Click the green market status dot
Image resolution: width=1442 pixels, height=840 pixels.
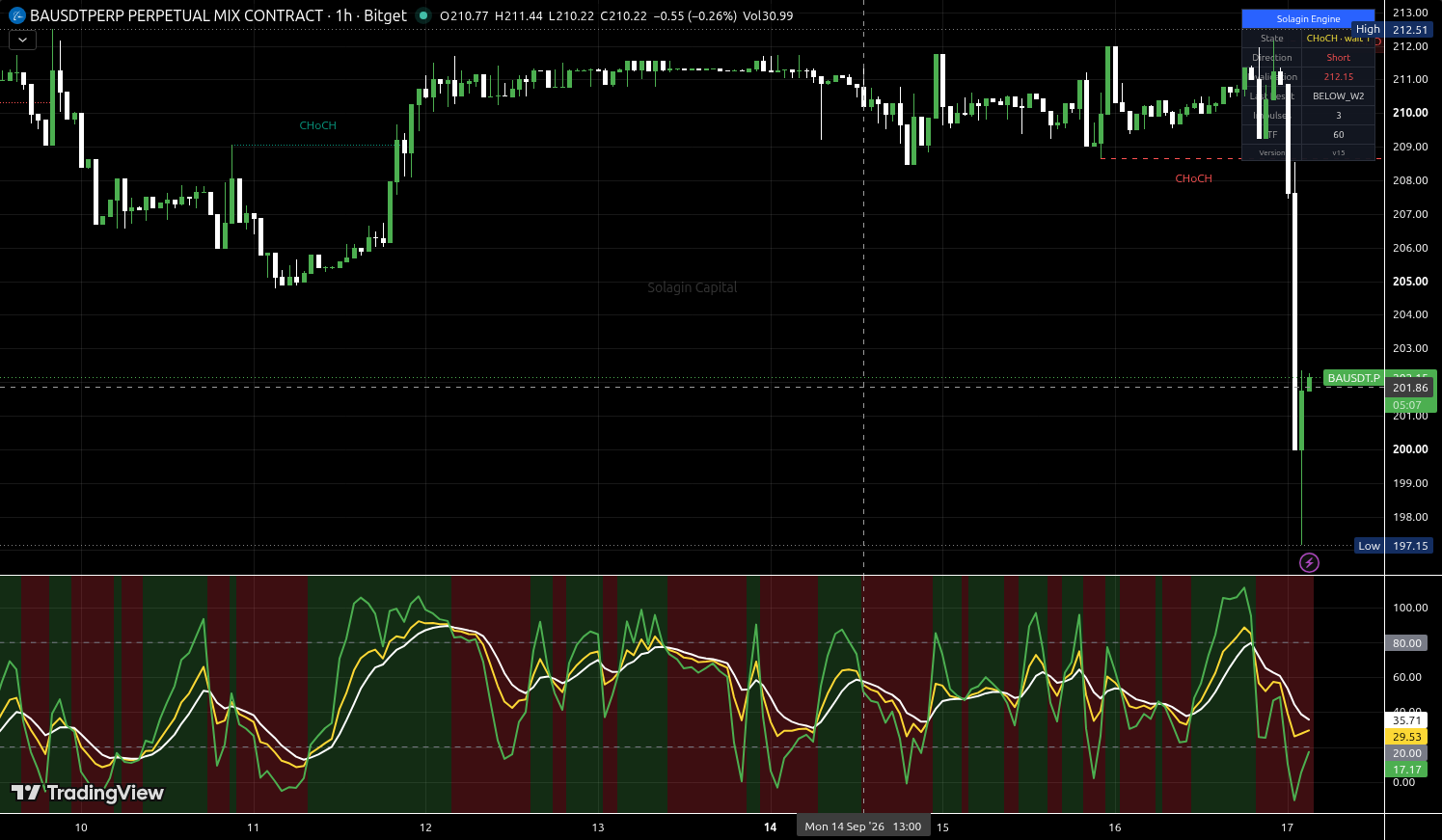tap(422, 15)
